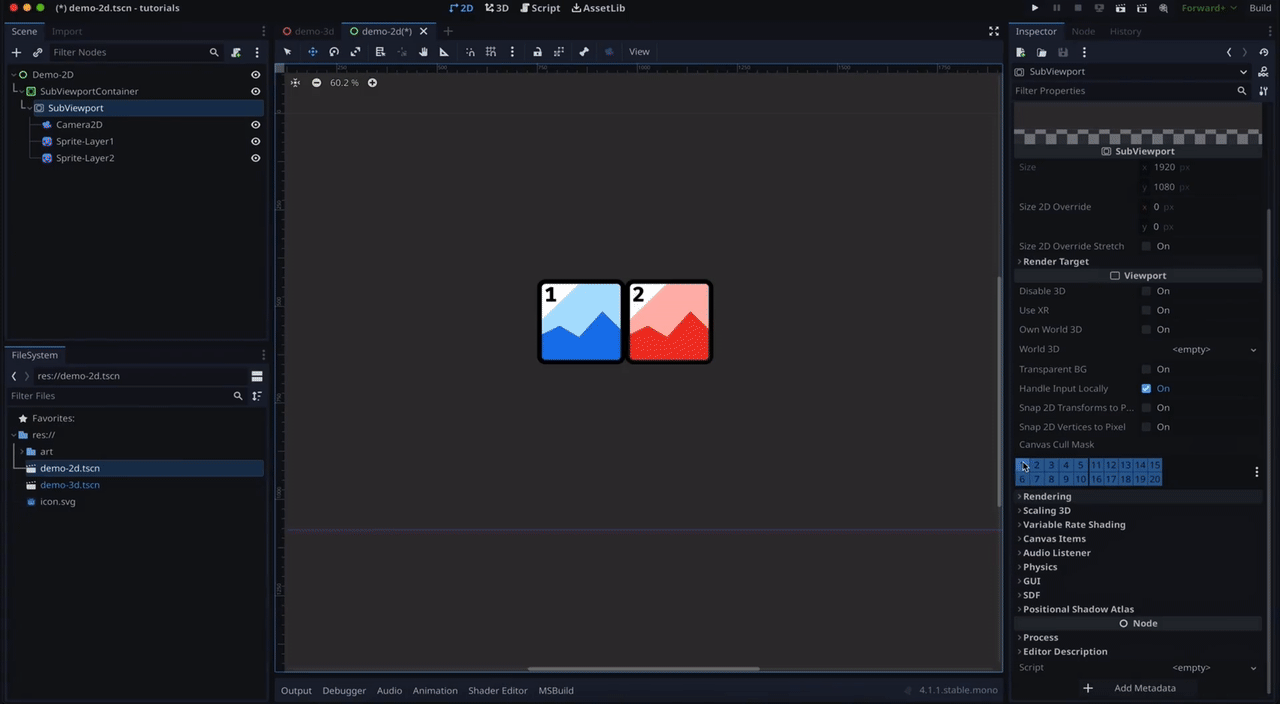Add a new scene tab with plus
This screenshot has height=704, width=1280.
point(448,31)
